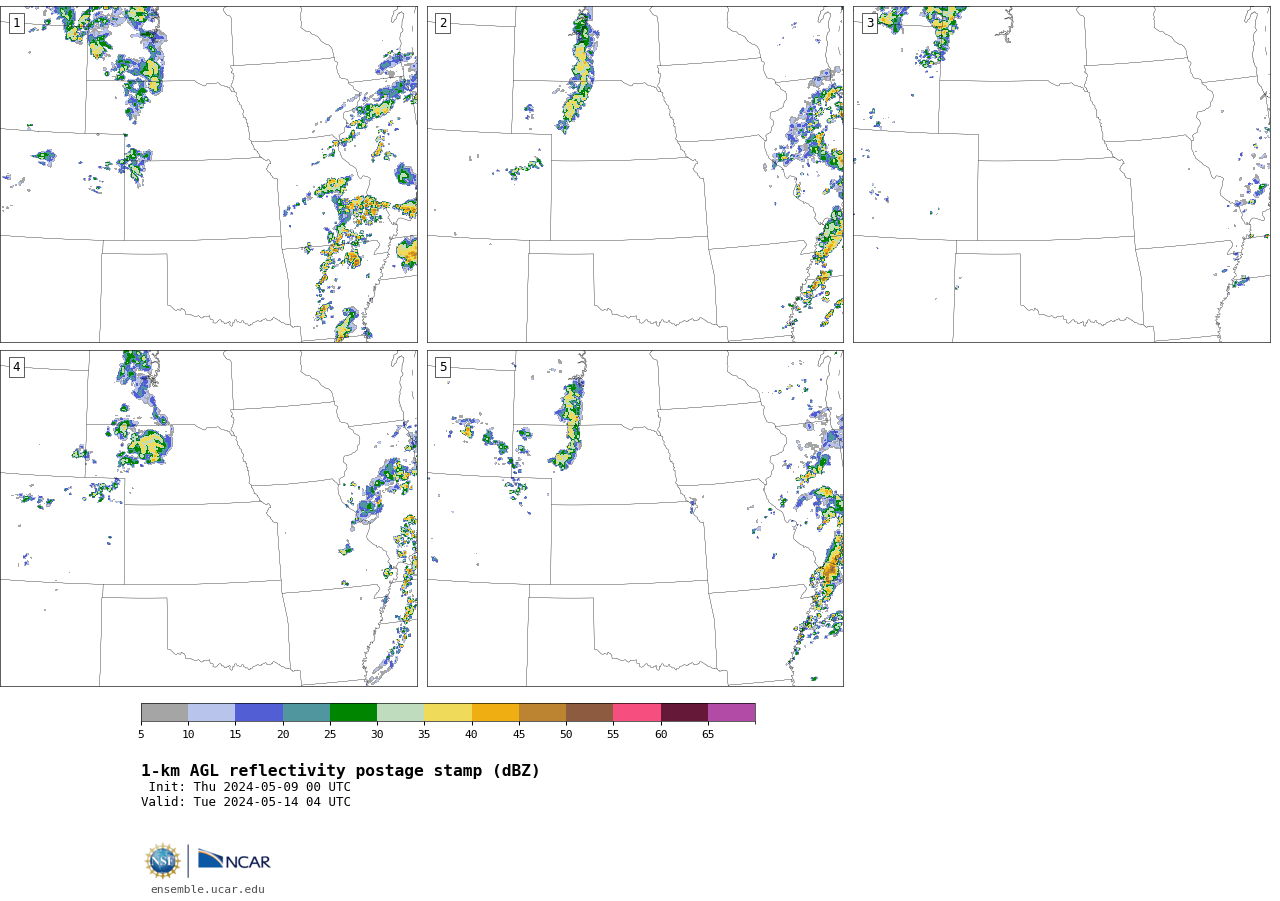Open ensemble member 4 reflectivity map
Viewport: 1280px width, 901px height.
pyautogui.click(x=209, y=518)
